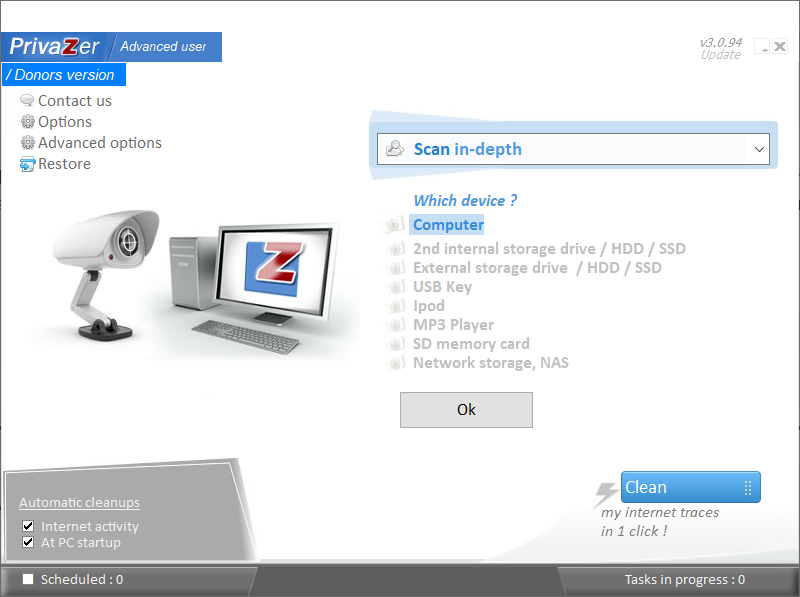Click the PrivaZer logo
Image resolution: width=800 pixels, height=597 pixels.
tap(54, 47)
